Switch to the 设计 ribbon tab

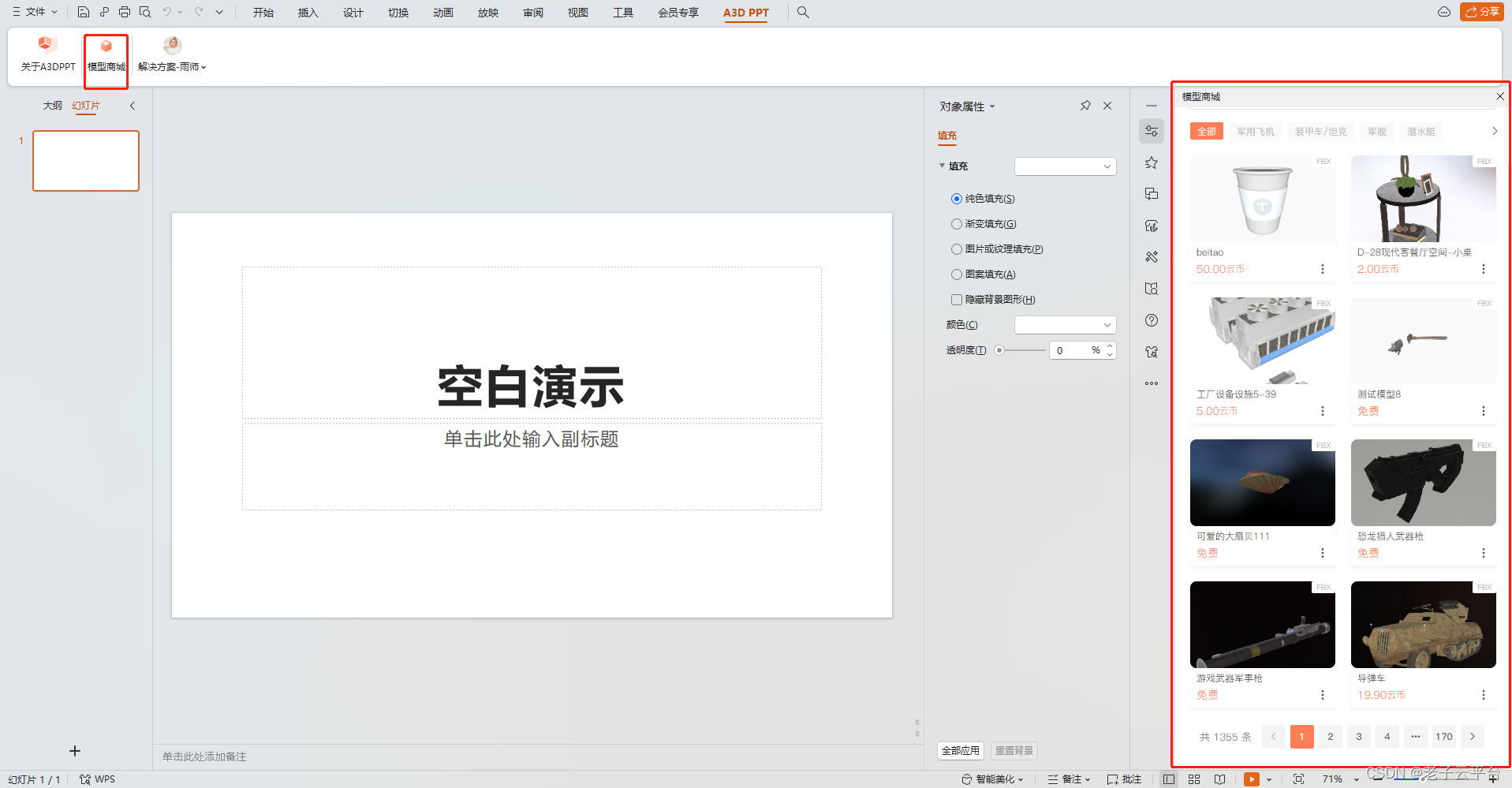click(x=353, y=13)
